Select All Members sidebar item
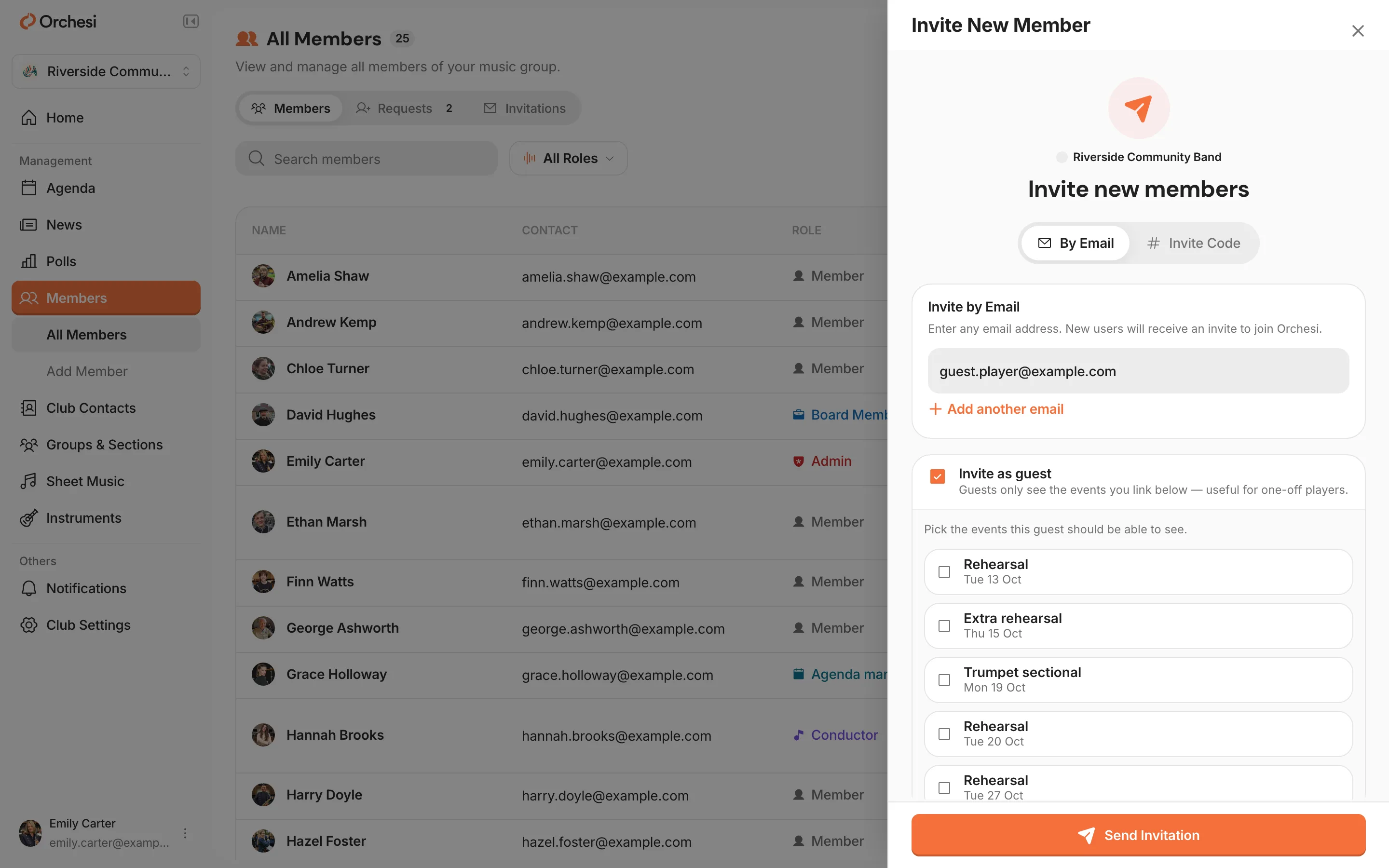This screenshot has width=1389, height=868. pos(106,335)
